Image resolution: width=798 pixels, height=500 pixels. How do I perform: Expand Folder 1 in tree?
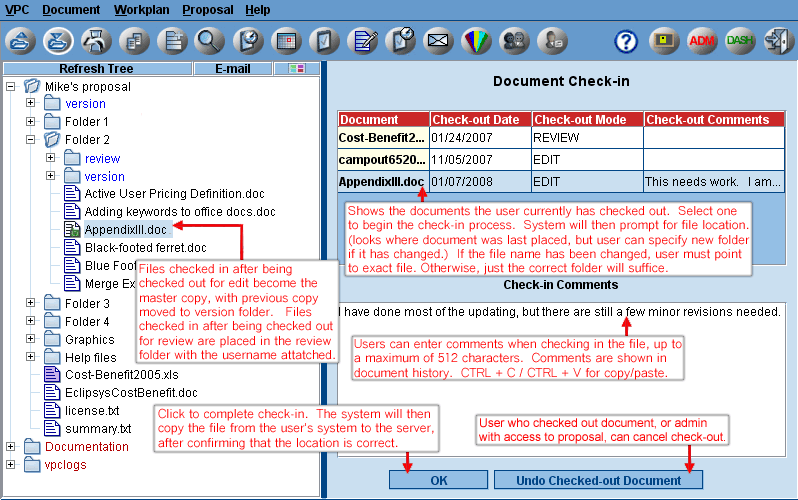click(x=31, y=121)
